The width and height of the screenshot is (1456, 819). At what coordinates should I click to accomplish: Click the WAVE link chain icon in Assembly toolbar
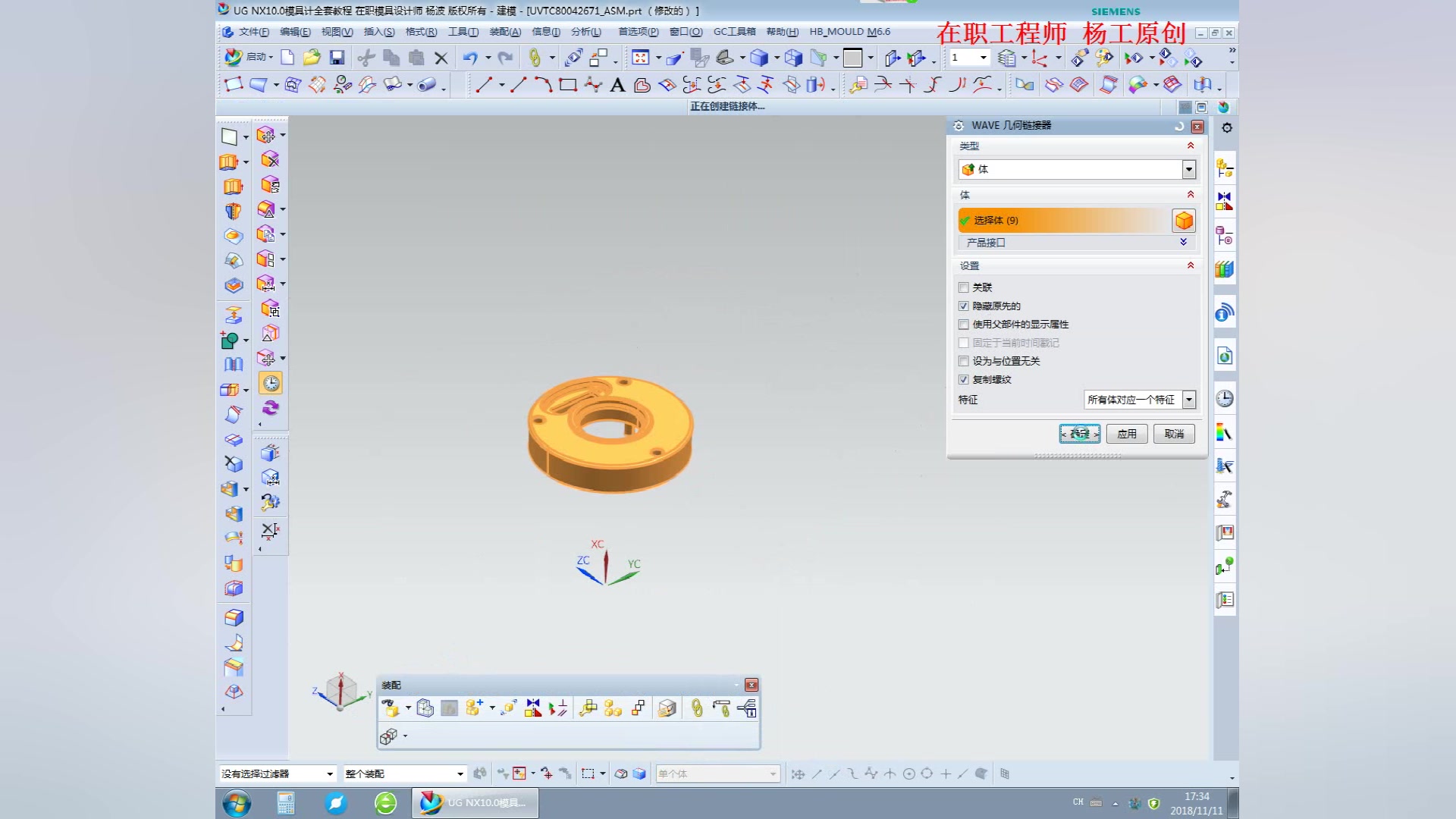pos(696,708)
